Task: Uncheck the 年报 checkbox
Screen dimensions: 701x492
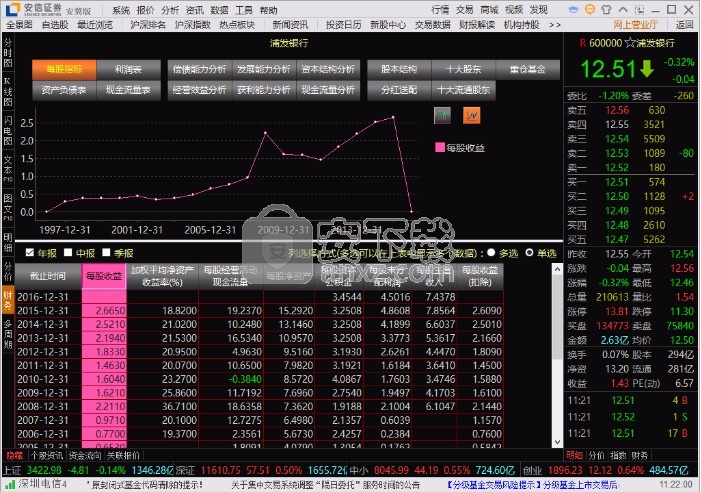Action: tap(30, 252)
